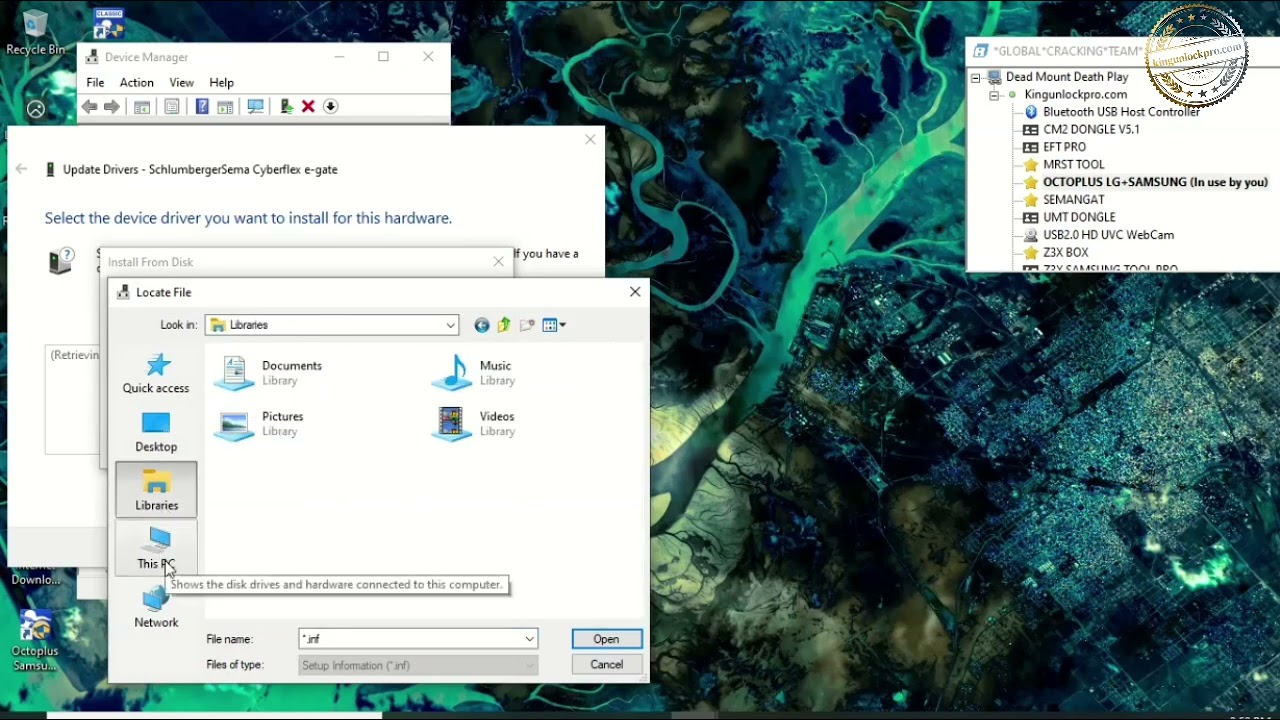Select Z3X BOX in device tree
1280x720 pixels.
1055,252
